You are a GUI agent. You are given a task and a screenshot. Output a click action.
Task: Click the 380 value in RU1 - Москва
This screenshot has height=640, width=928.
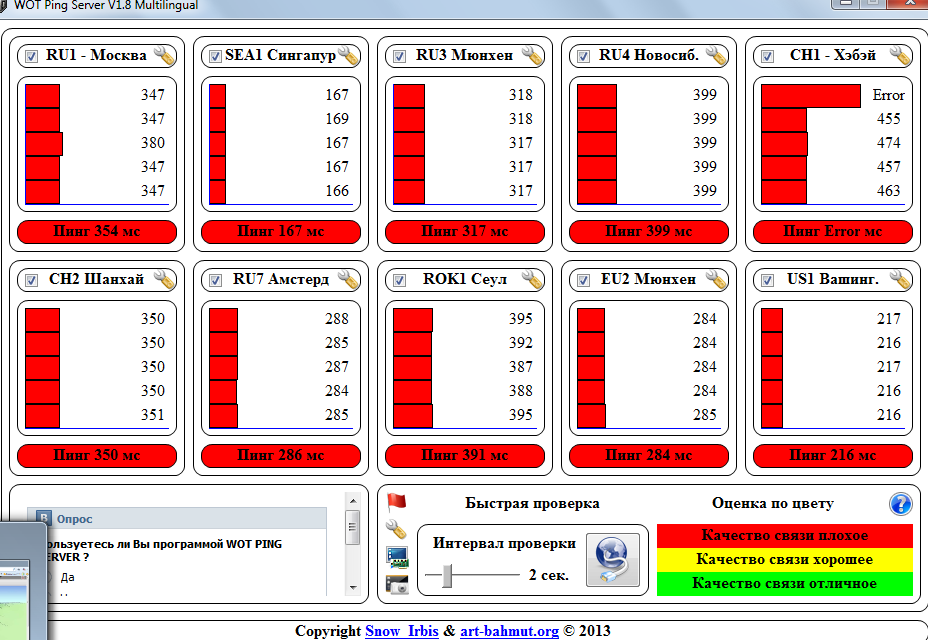(x=153, y=143)
